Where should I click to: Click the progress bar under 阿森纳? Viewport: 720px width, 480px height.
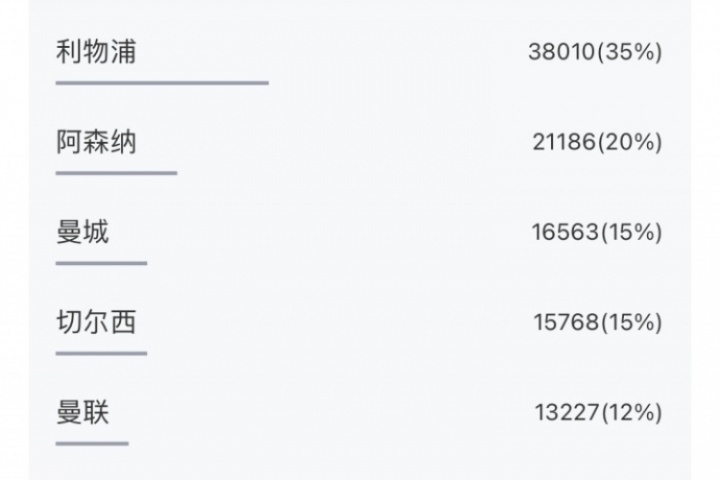tap(116, 173)
